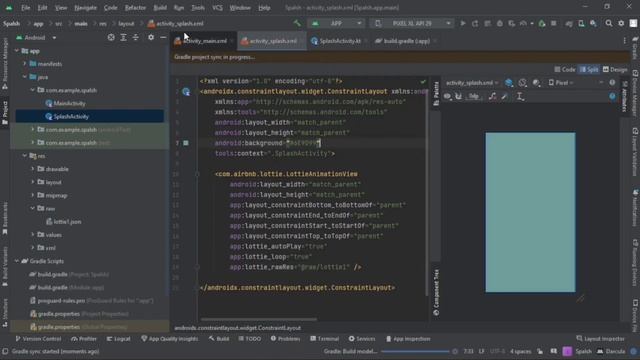Expand the drawable folder
This screenshot has width=640, height=360.
point(33,169)
